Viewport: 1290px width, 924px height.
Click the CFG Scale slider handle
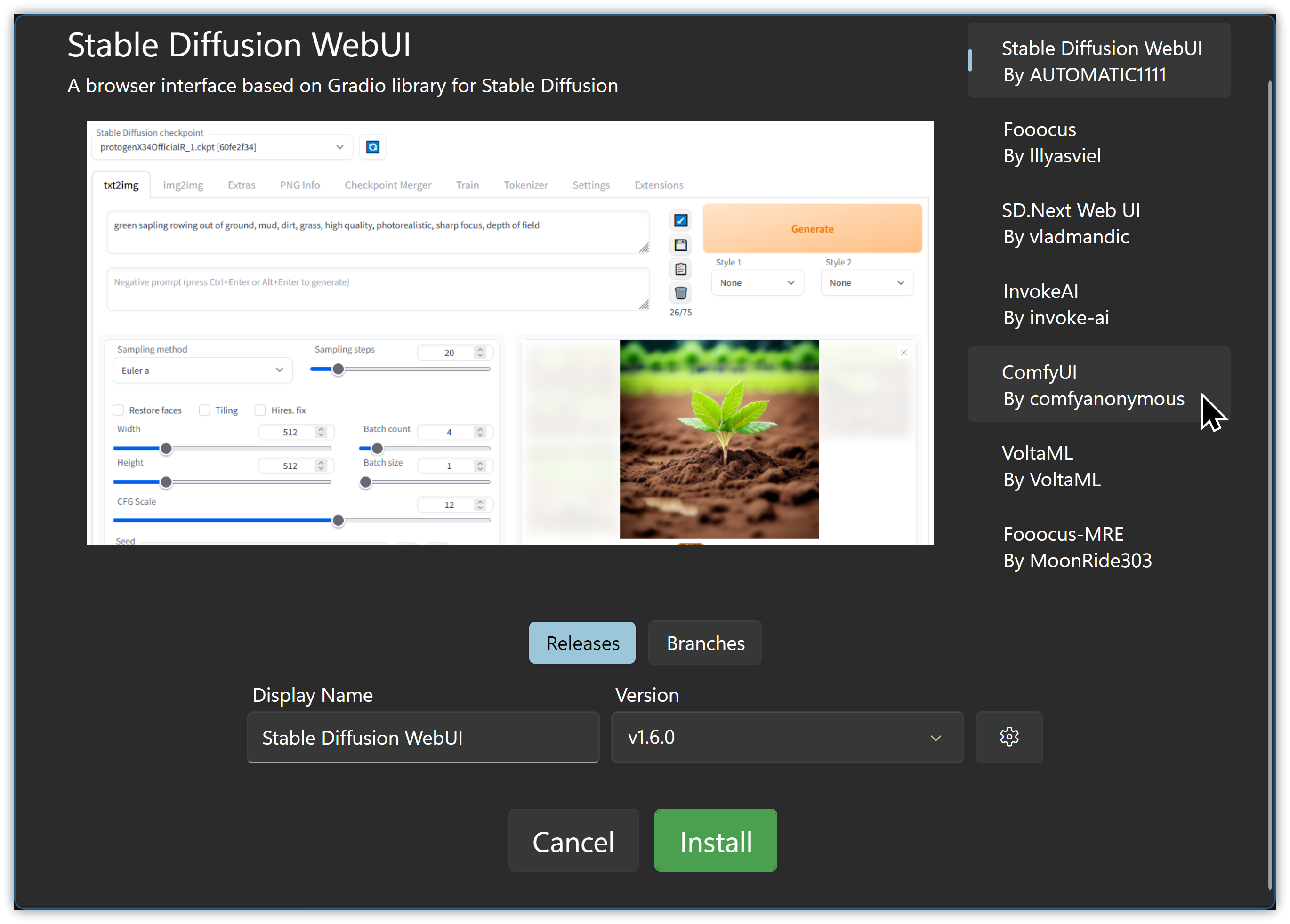click(x=338, y=520)
